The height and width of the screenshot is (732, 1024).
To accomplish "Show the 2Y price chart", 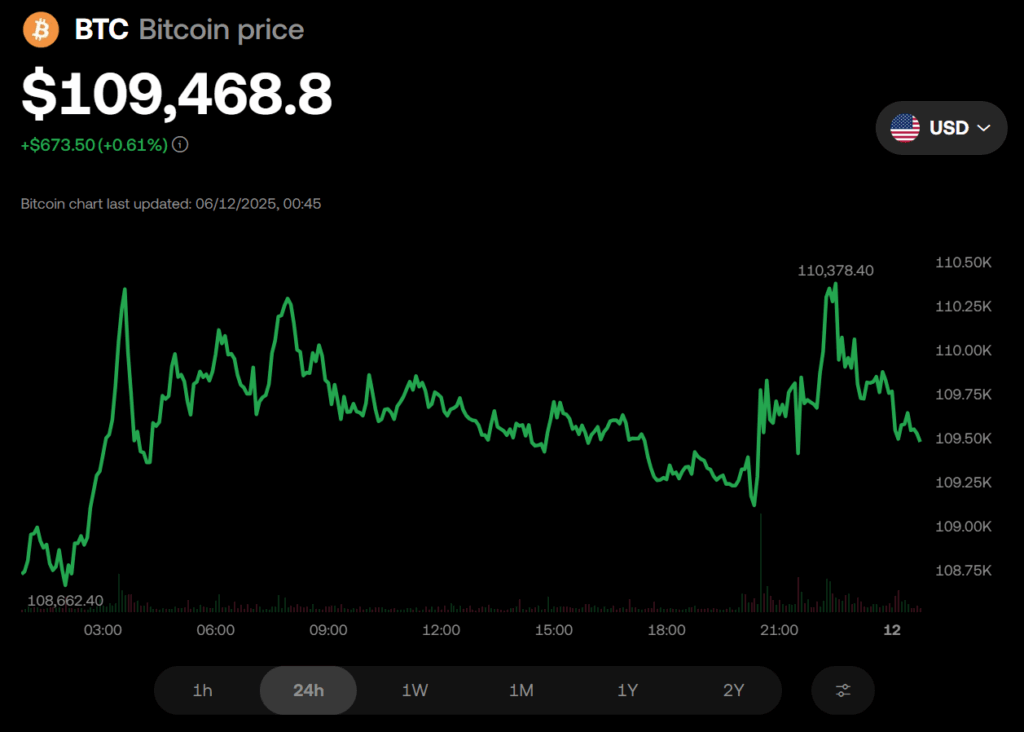I will pos(733,690).
